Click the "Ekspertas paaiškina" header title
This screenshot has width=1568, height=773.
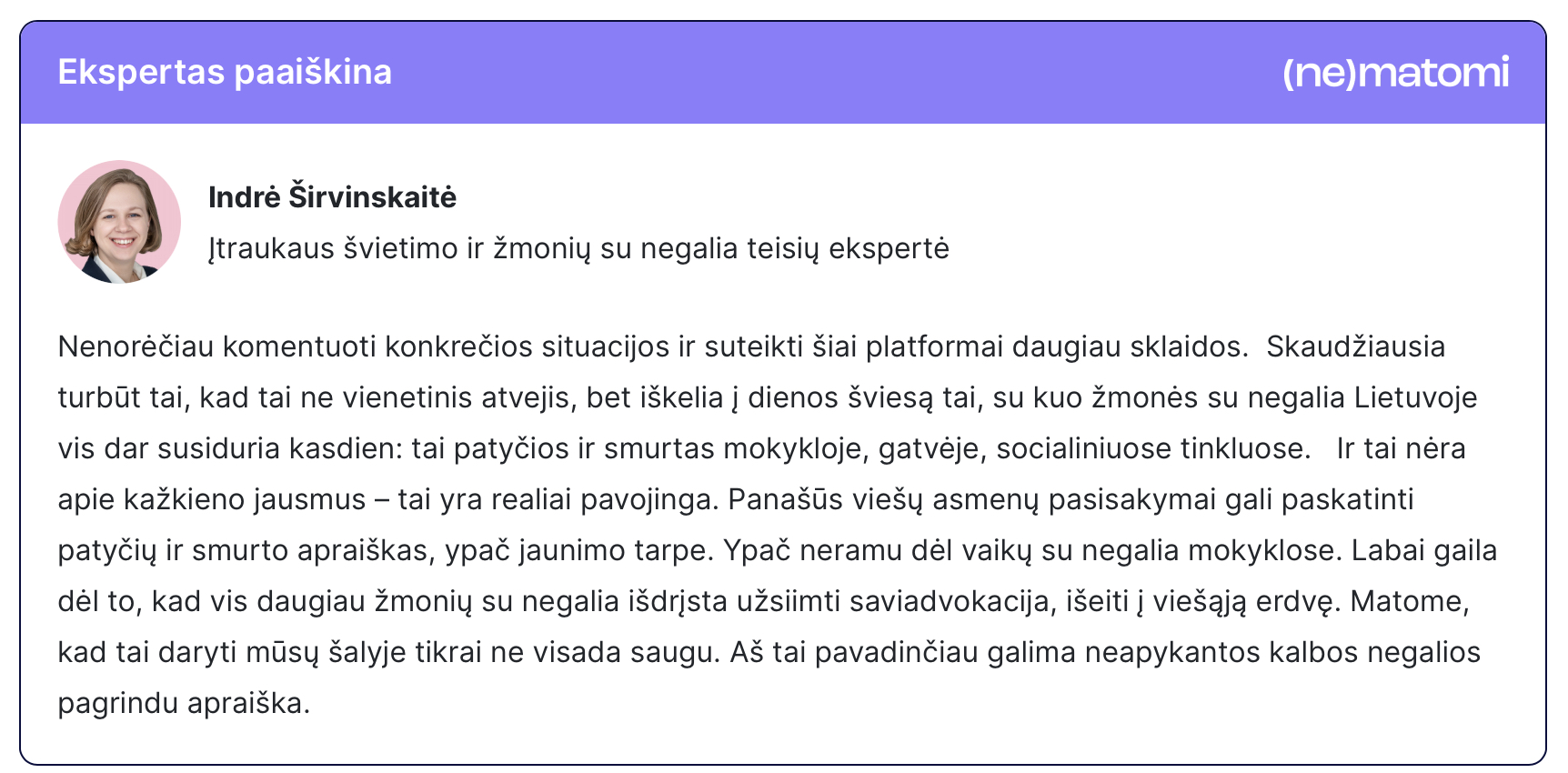click(x=225, y=72)
